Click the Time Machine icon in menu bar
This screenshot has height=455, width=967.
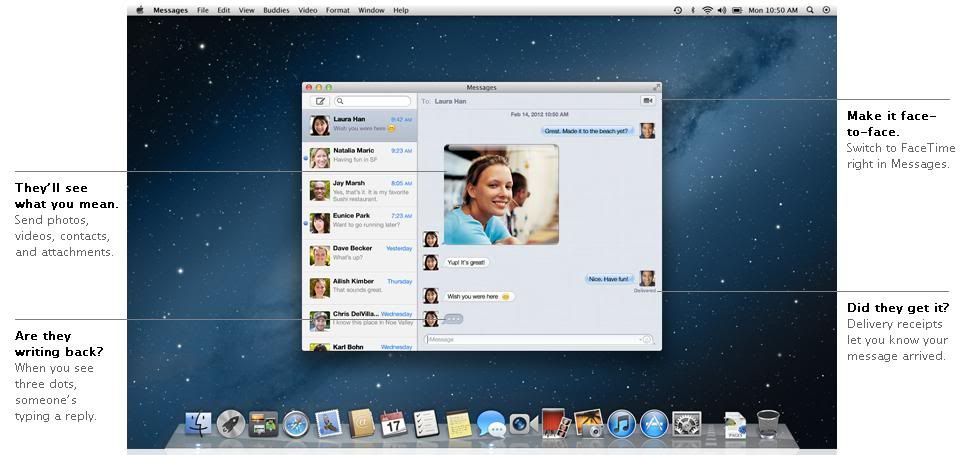pyautogui.click(x=678, y=10)
